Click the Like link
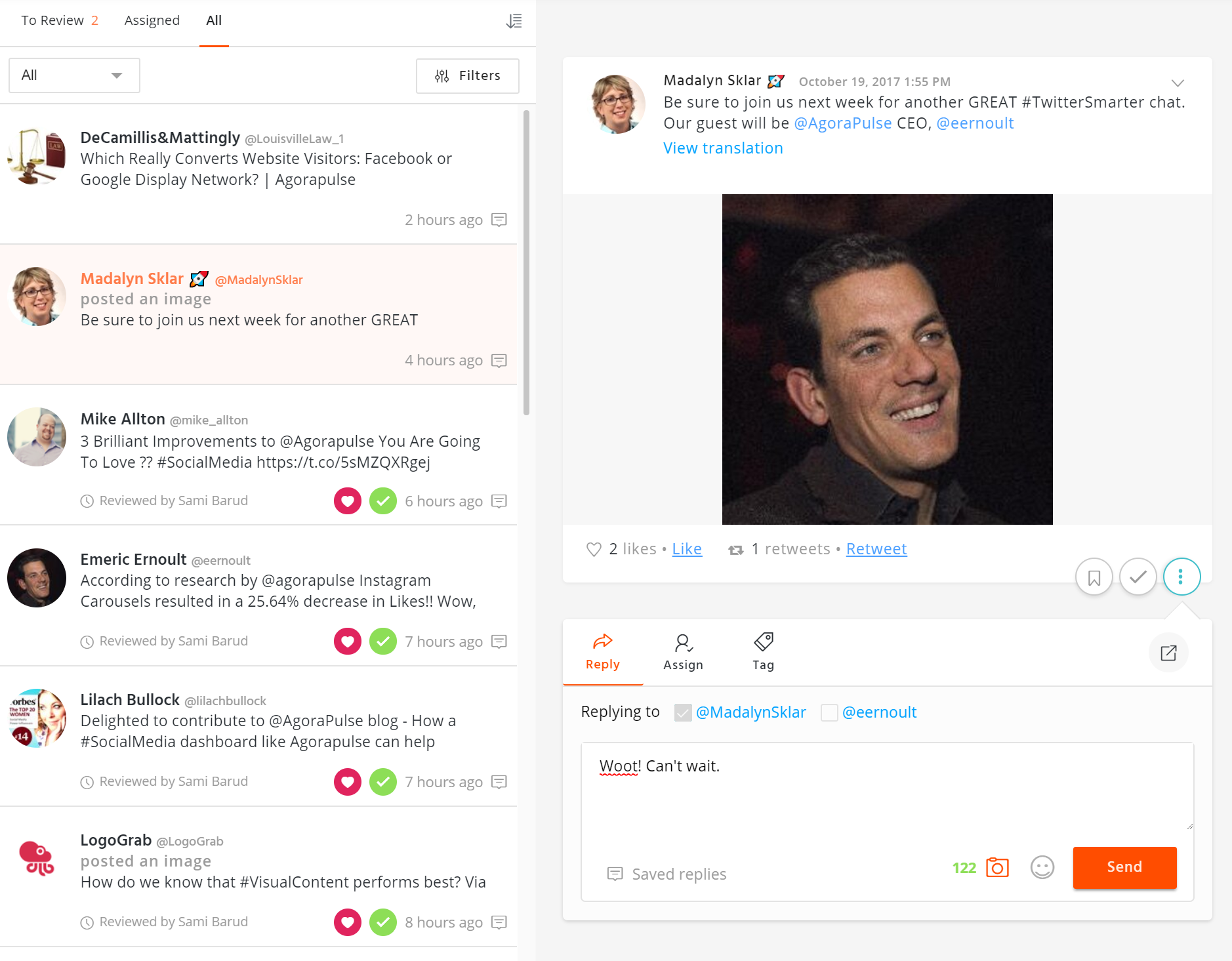 coord(687,549)
